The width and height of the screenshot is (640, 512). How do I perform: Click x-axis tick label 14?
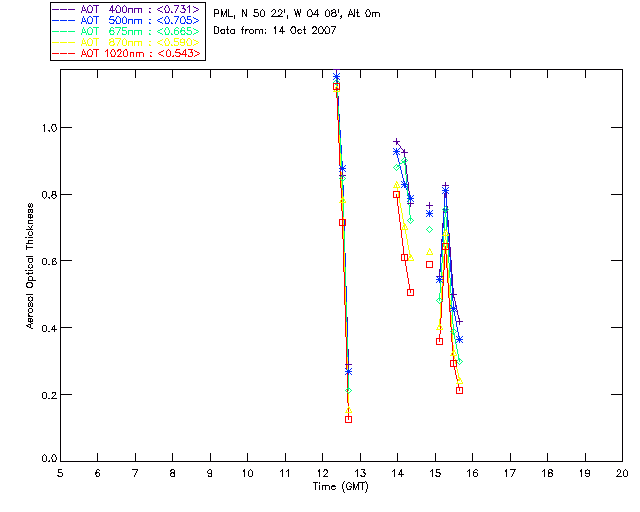[398, 473]
